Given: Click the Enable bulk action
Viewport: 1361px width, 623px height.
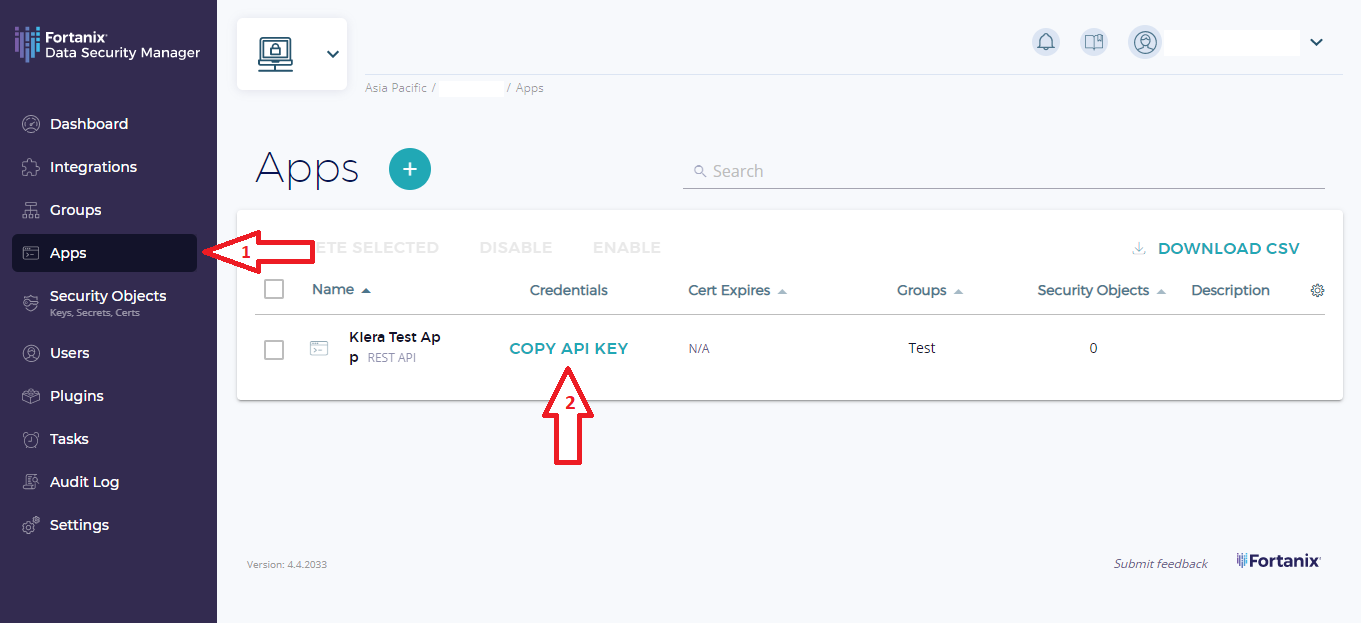Looking at the screenshot, I should tap(627, 247).
